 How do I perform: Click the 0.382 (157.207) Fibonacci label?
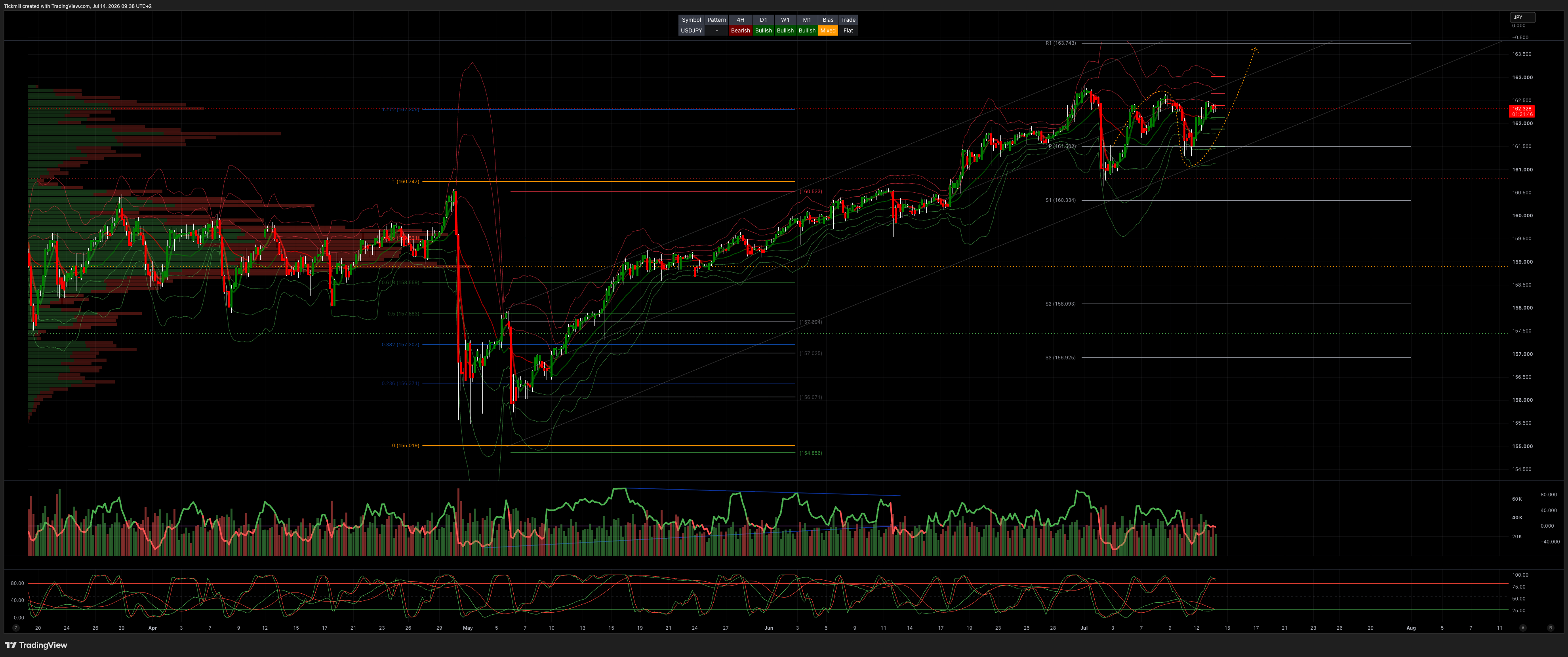[400, 344]
